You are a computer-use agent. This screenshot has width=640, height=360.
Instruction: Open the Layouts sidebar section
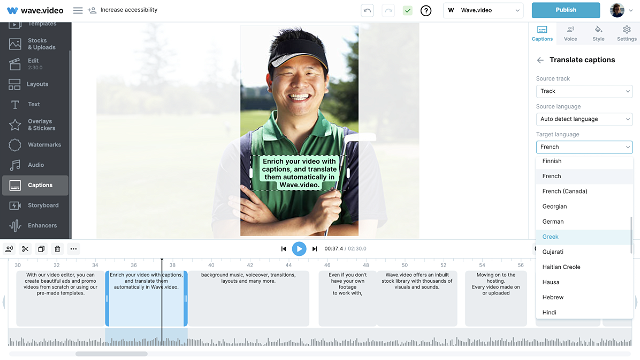point(36,84)
